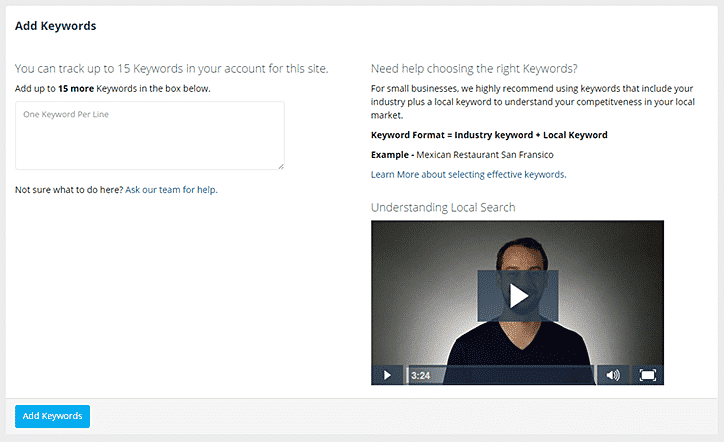Focus the One Keyword Per Line box
724x442 pixels.
[x=150, y=135]
